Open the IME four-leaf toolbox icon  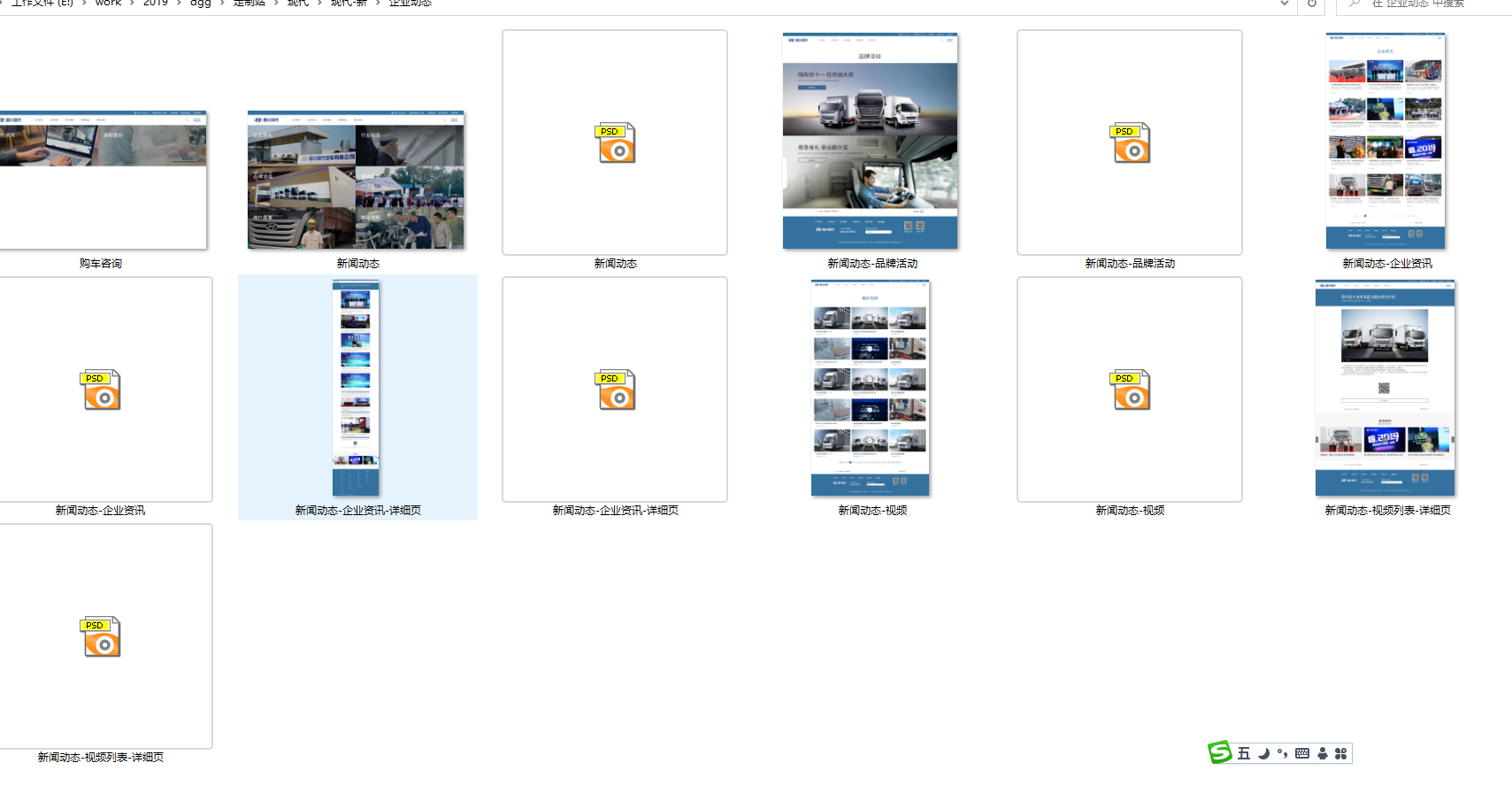point(1340,753)
